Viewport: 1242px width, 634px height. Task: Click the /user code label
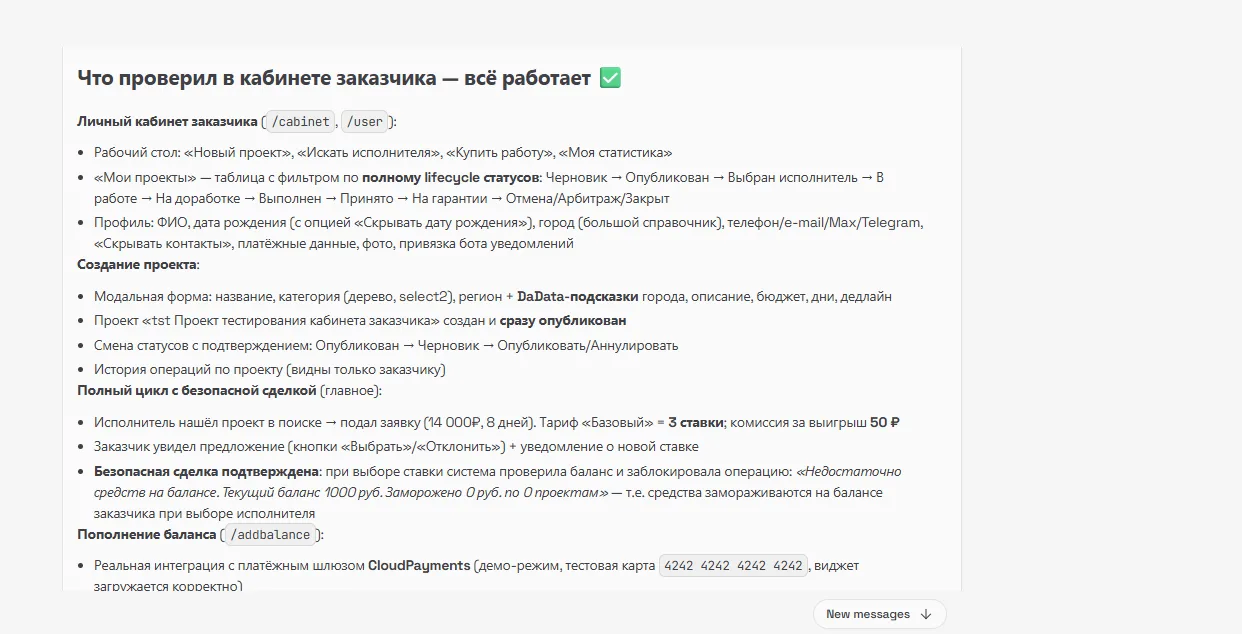(x=366, y=122)
